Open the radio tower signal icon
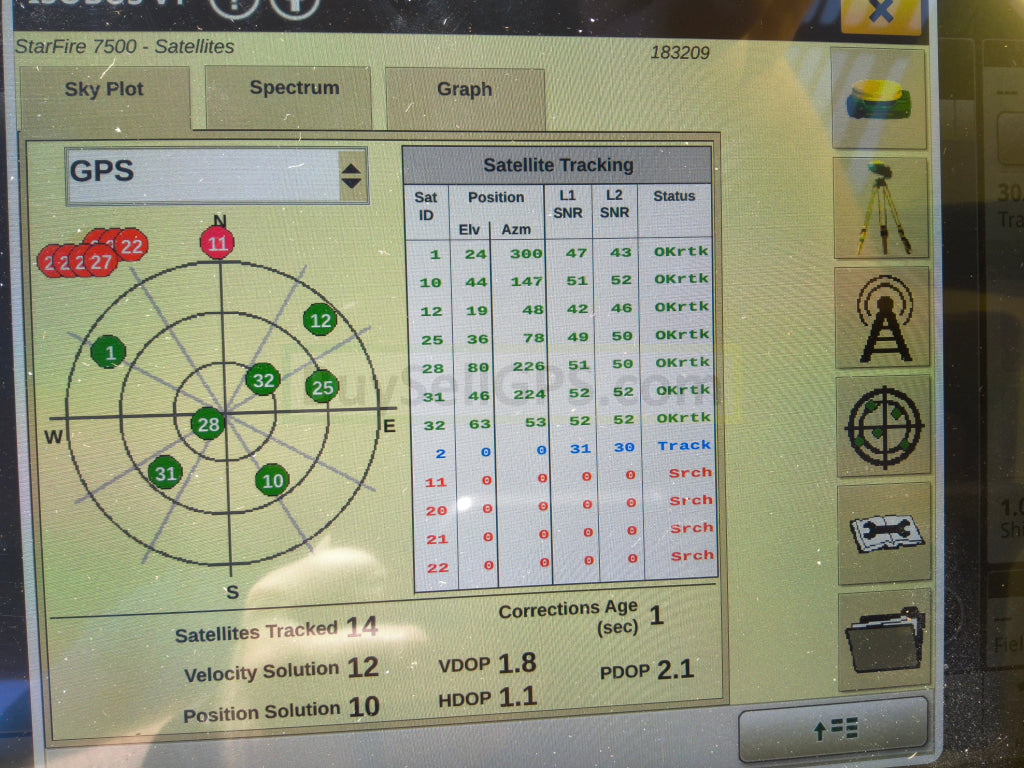The height and width of the screenshot is (768, 1024). [x=882, y=317]
